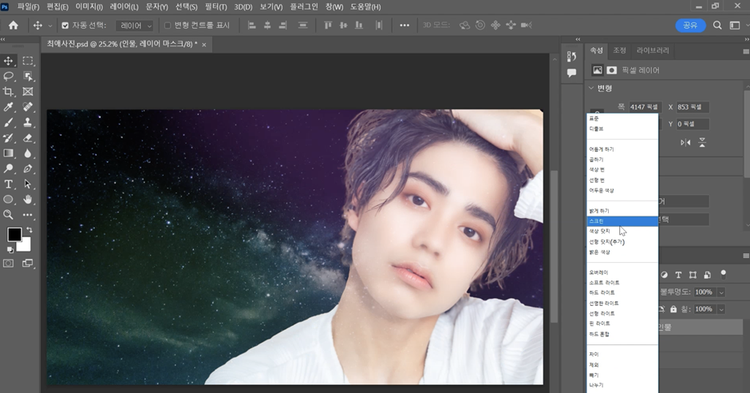Open the 이미지(I) menu
This screenshot has height=393, width=750.
[89, 7]
